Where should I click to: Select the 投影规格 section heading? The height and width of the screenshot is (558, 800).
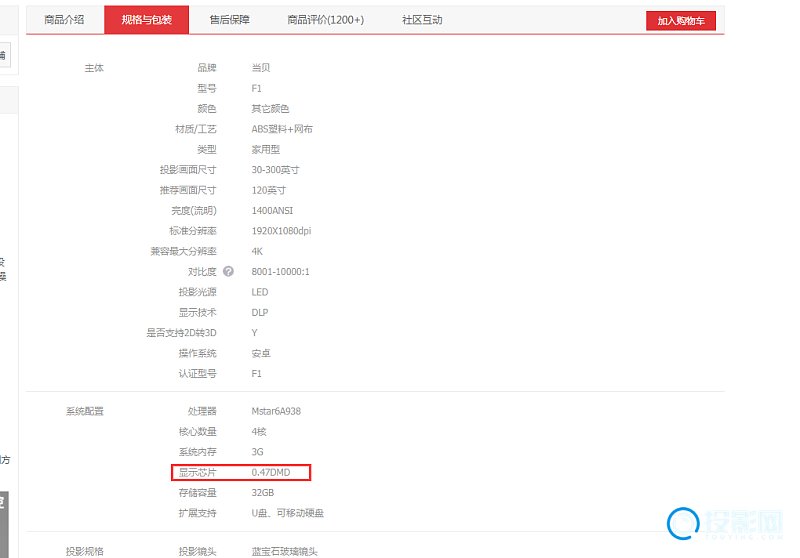[85, 551]
